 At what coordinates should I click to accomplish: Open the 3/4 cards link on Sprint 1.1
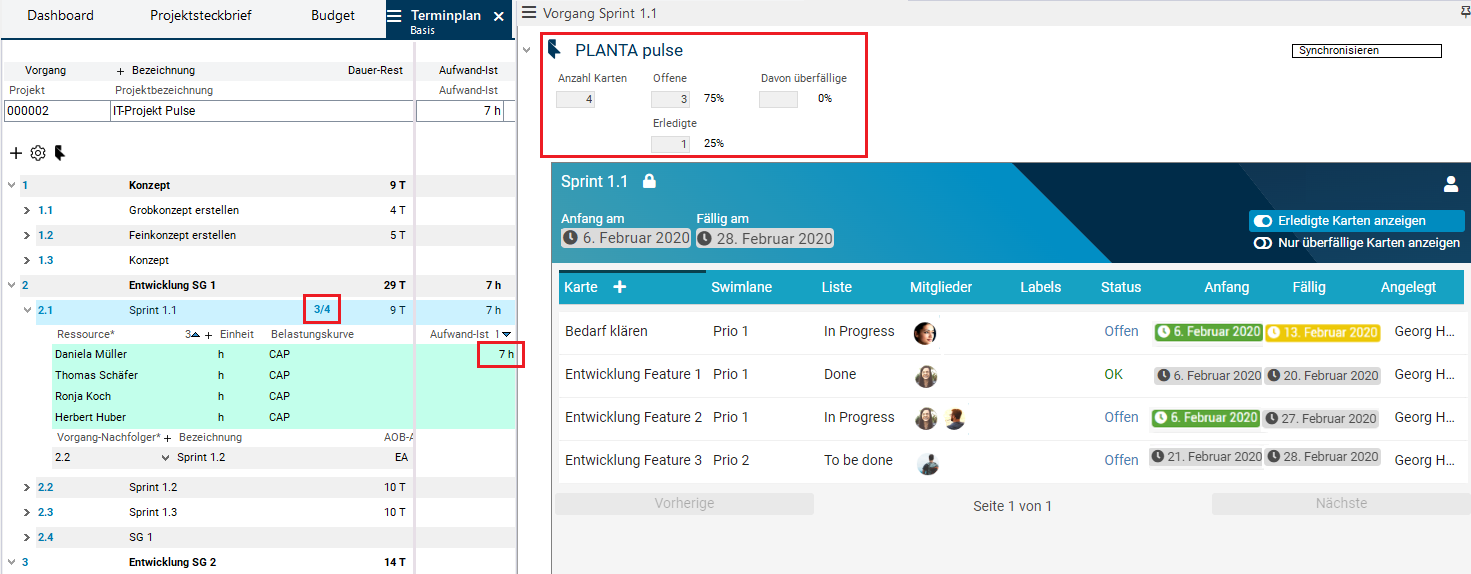322,310
